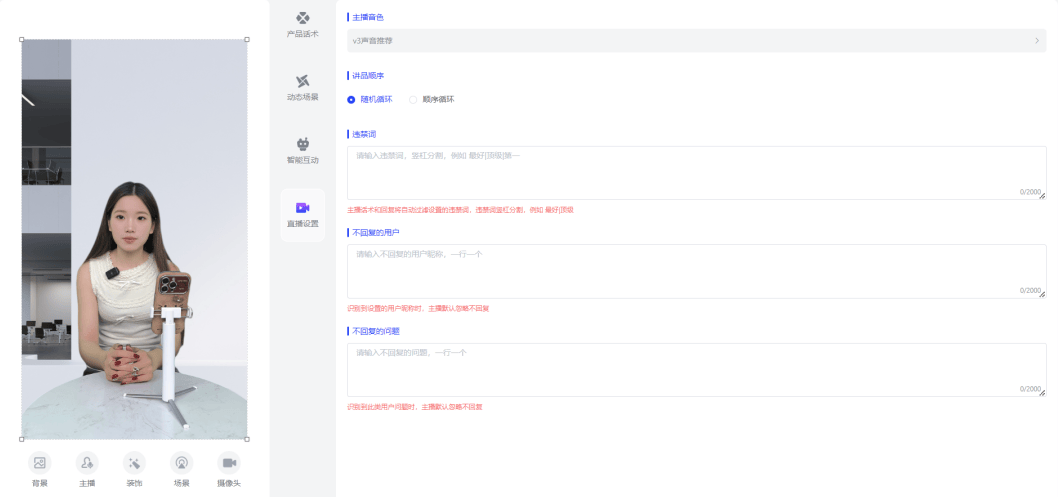Click the 主播音色 section heading
1058x497 pixels.
click(368, 17)
